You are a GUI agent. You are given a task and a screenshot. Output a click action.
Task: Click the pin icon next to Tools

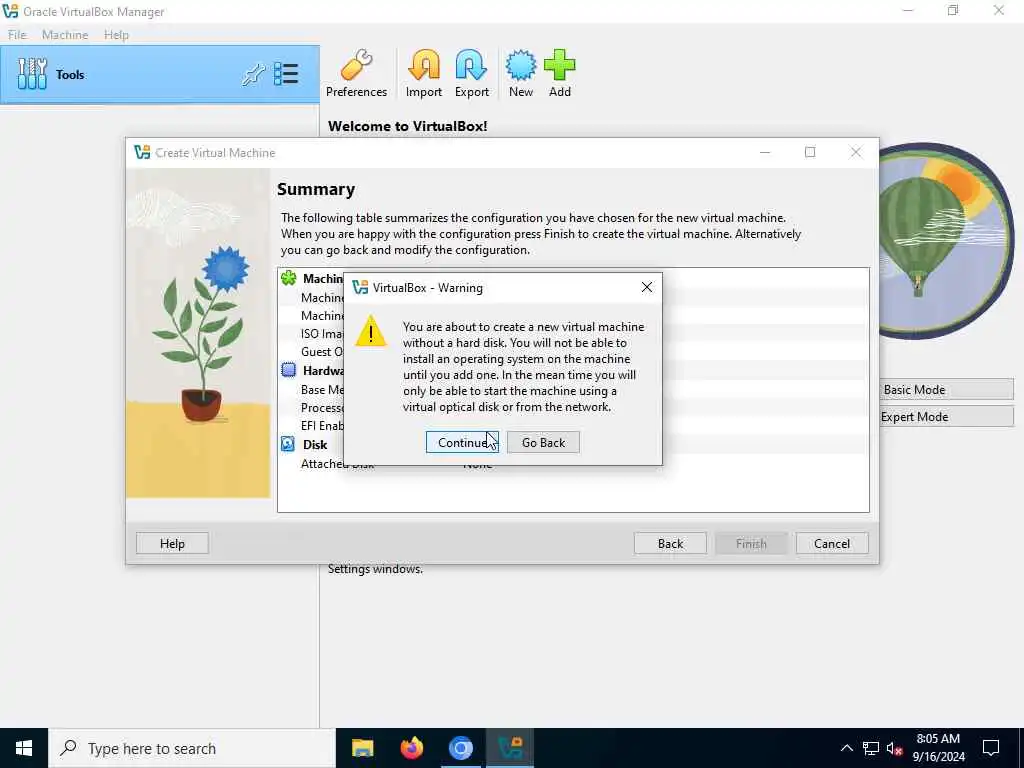(x=253, y=74)
